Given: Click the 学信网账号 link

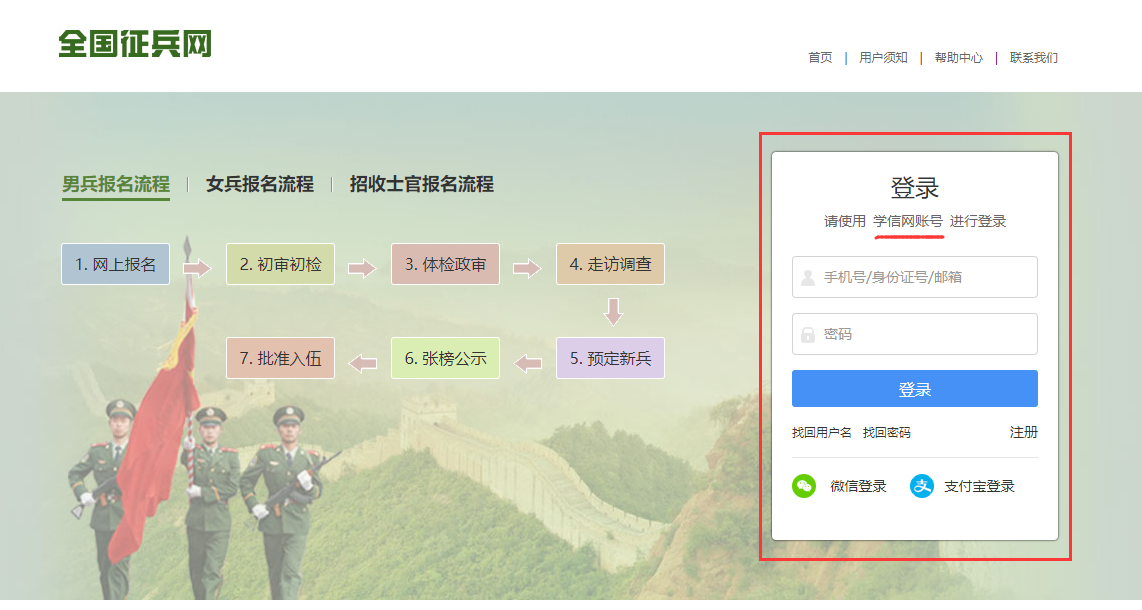Looking at the screenshot, I should (907, 222).
